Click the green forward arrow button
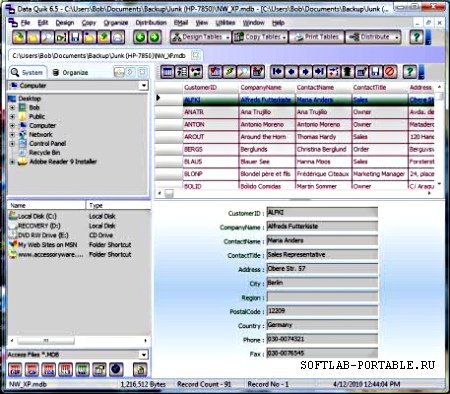 pyautogui.click(x=154, y=37)
